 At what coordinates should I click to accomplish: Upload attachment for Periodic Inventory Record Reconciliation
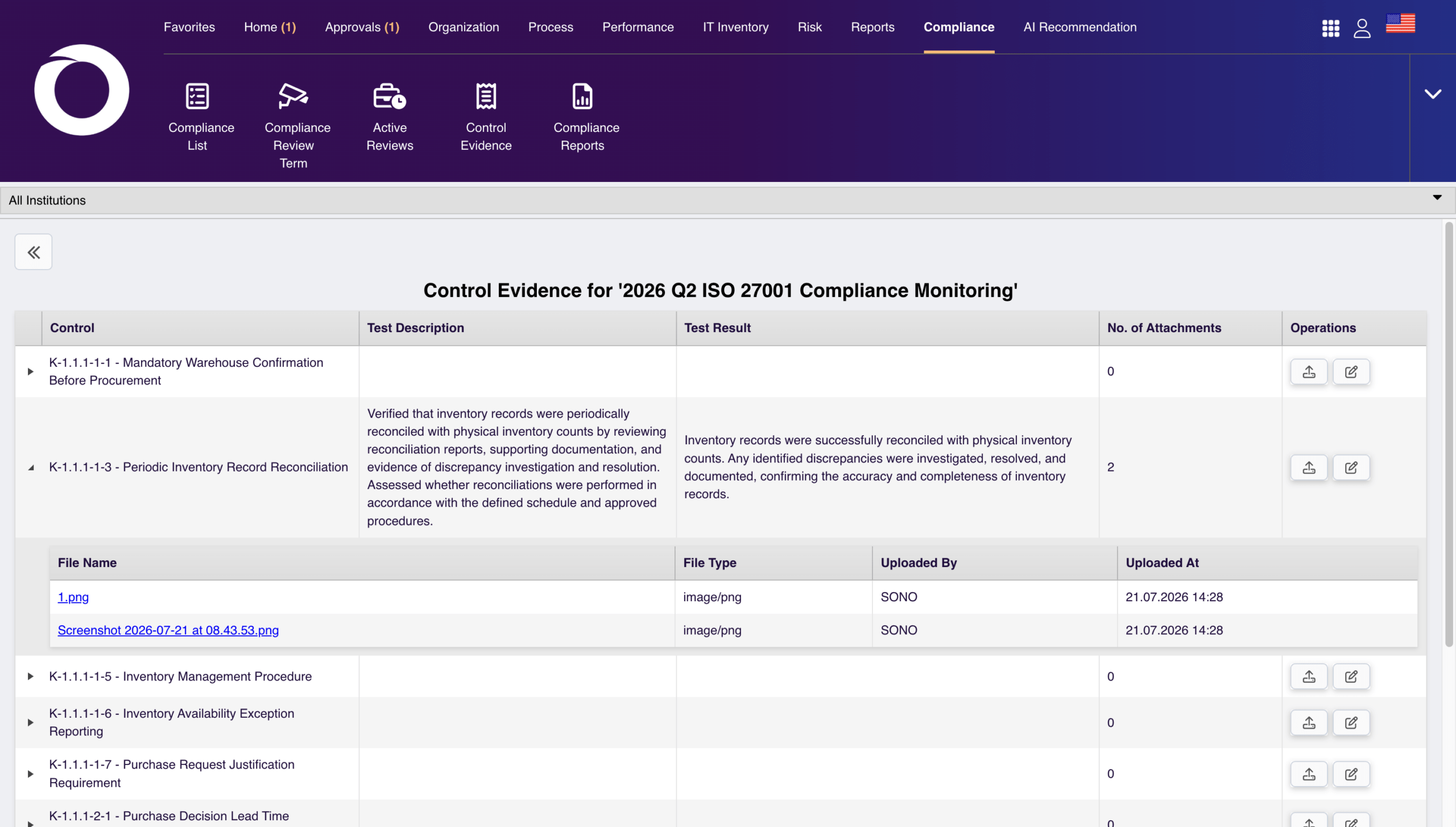click(1309, 468)
